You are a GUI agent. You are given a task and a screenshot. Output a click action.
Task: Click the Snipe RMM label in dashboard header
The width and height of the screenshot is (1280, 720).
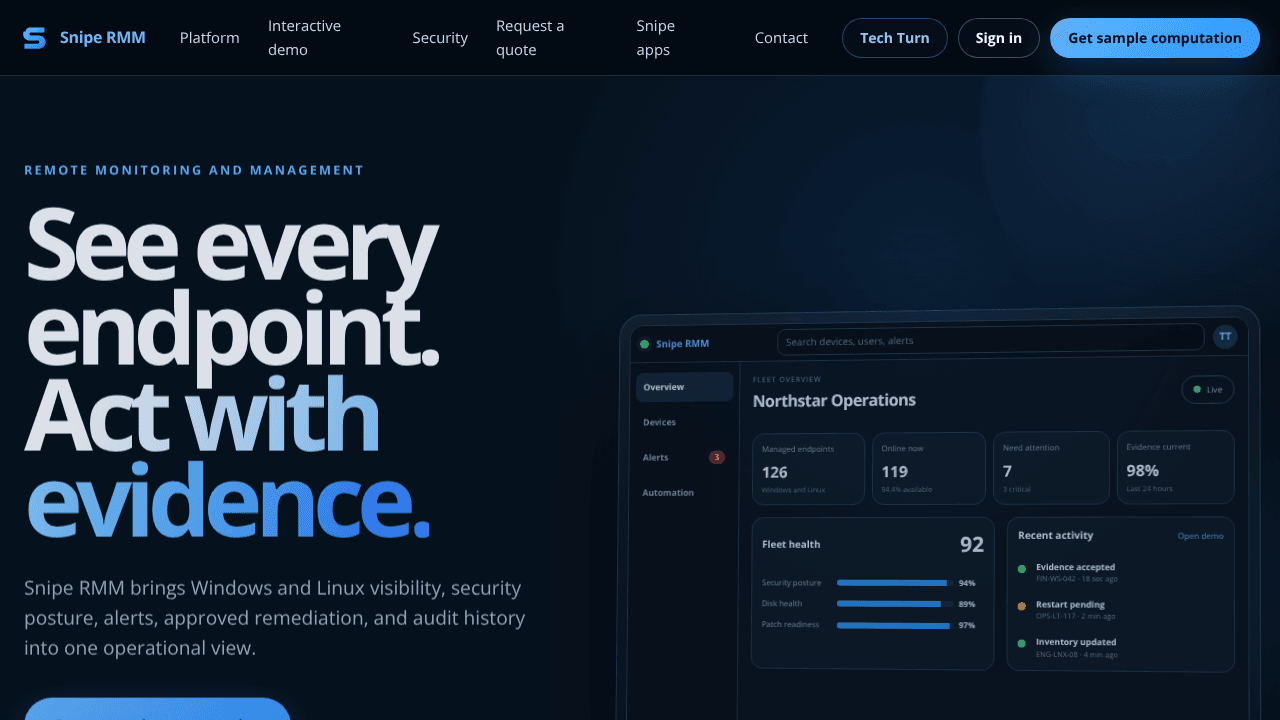[682, 344]
